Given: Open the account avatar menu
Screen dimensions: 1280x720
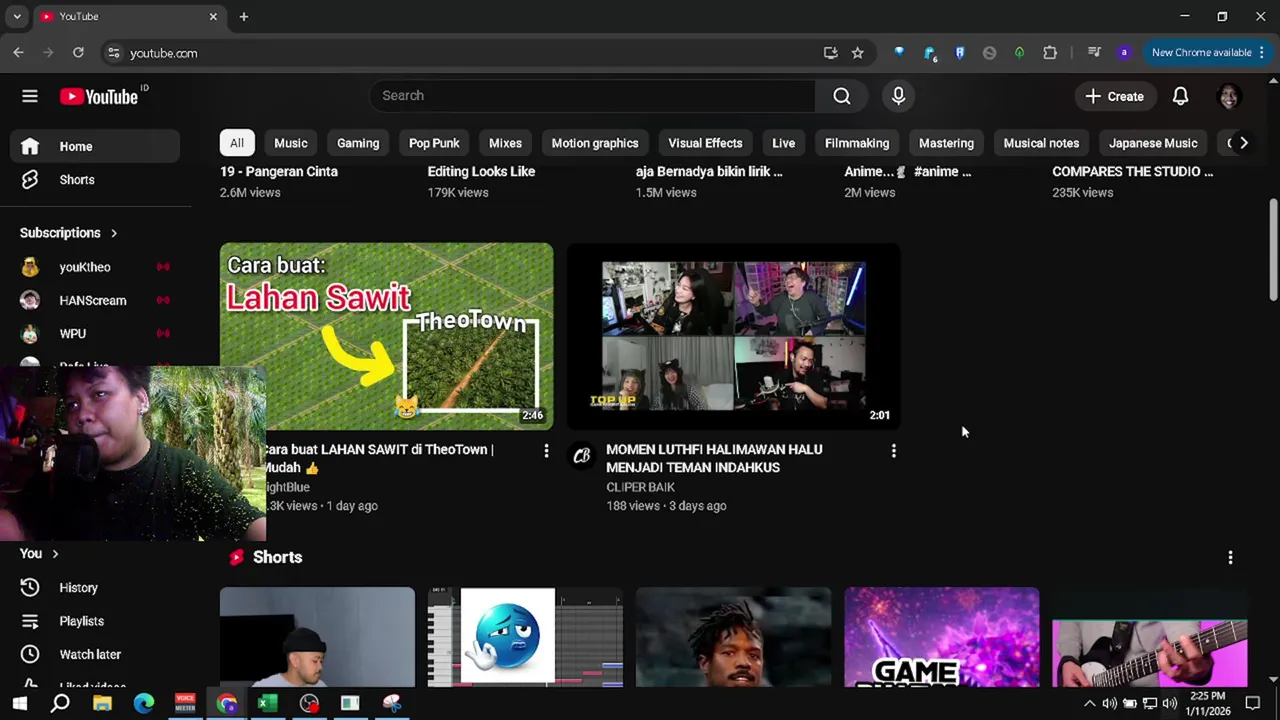Looking at the screenshot, I should point(1229,96).
